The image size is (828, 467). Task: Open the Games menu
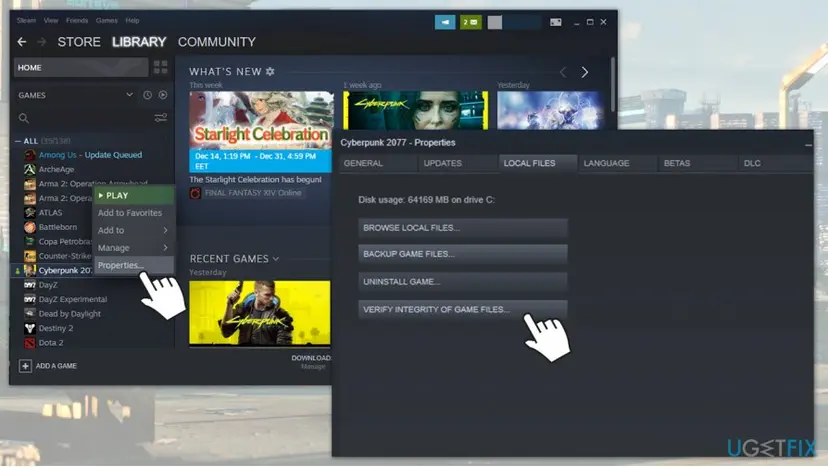[107, 21]
